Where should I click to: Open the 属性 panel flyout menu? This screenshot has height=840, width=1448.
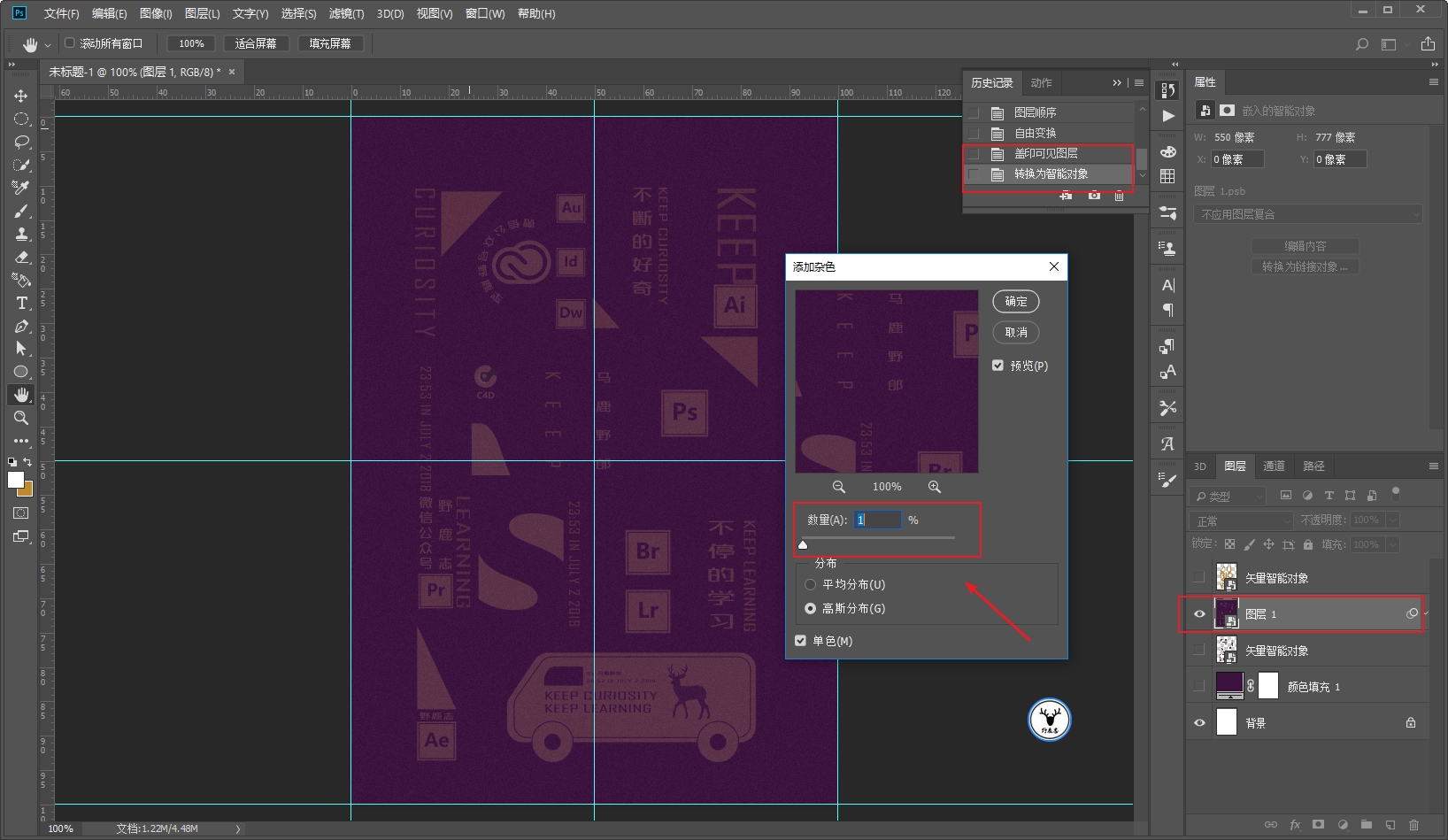tap(1434, 81)
